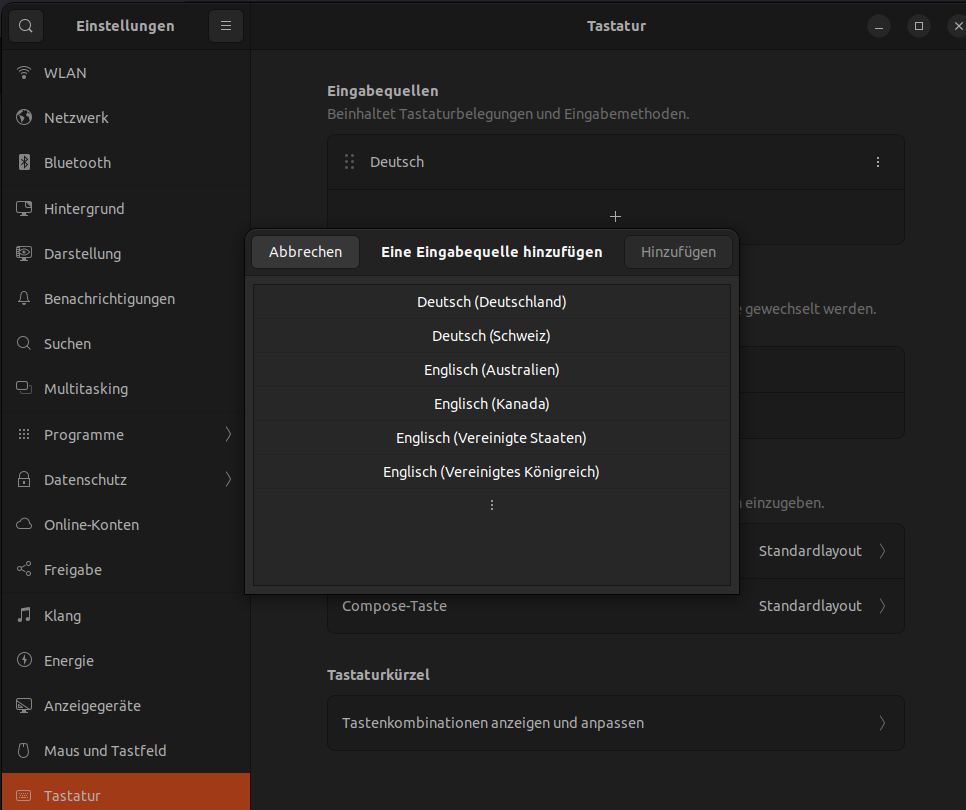This screenshot has width=966, height=810.
Task: Open the three-dot menu for Deutsch
Action: [878, 162]
